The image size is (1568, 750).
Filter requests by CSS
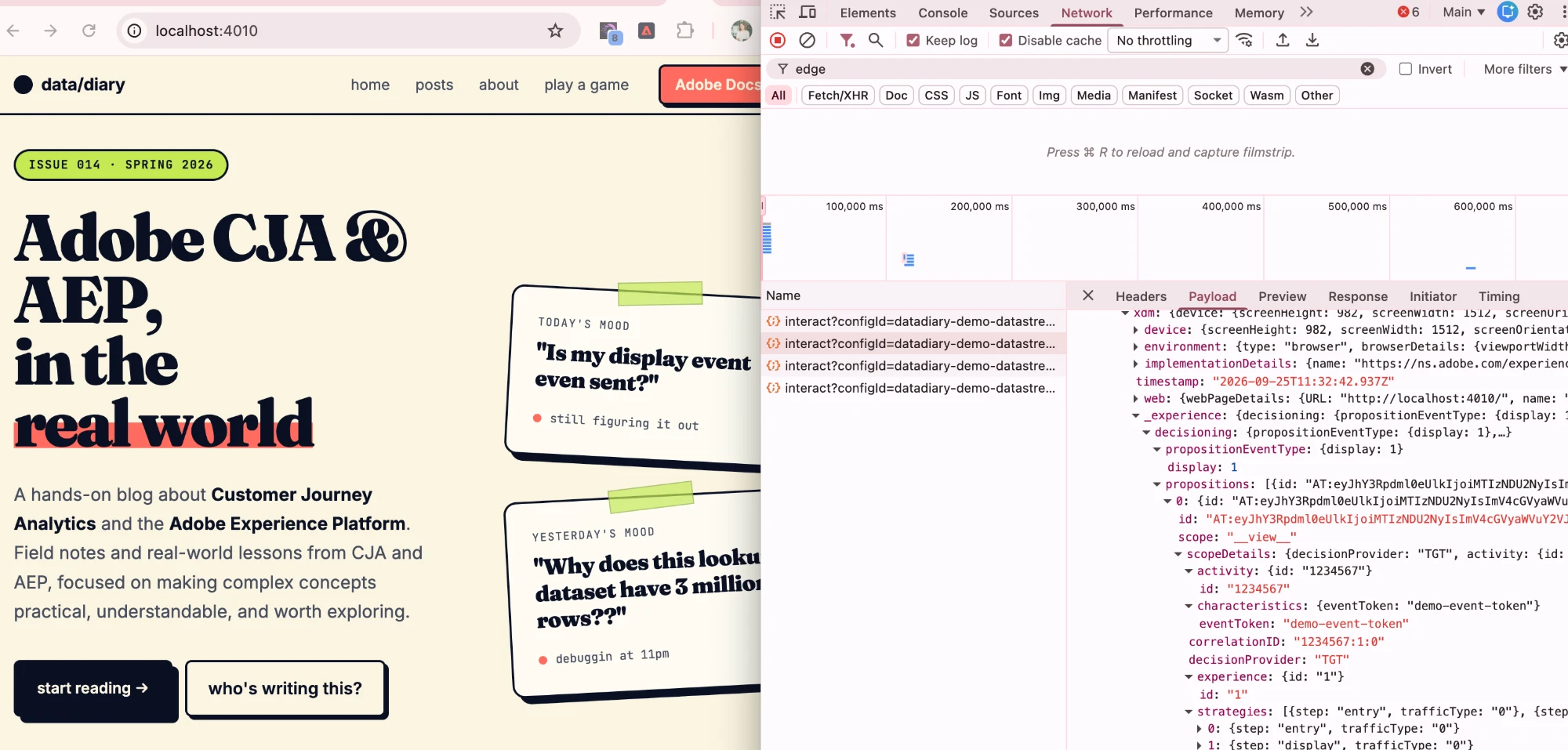[936, 96]
